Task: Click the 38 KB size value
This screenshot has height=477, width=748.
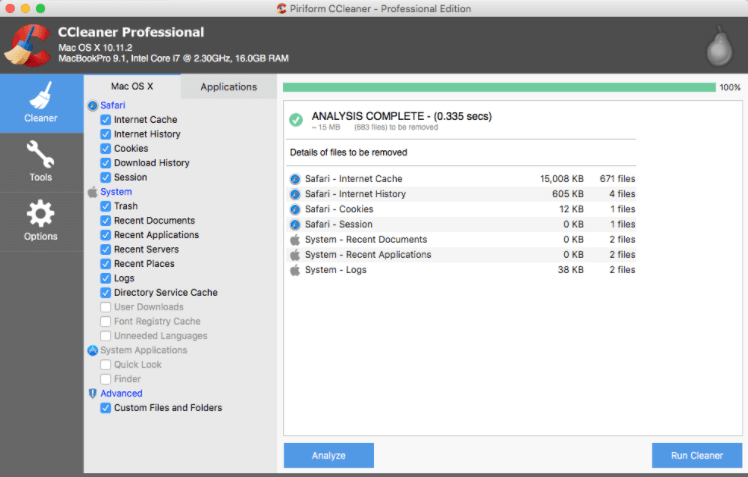Action: click(x=571, y=270)
